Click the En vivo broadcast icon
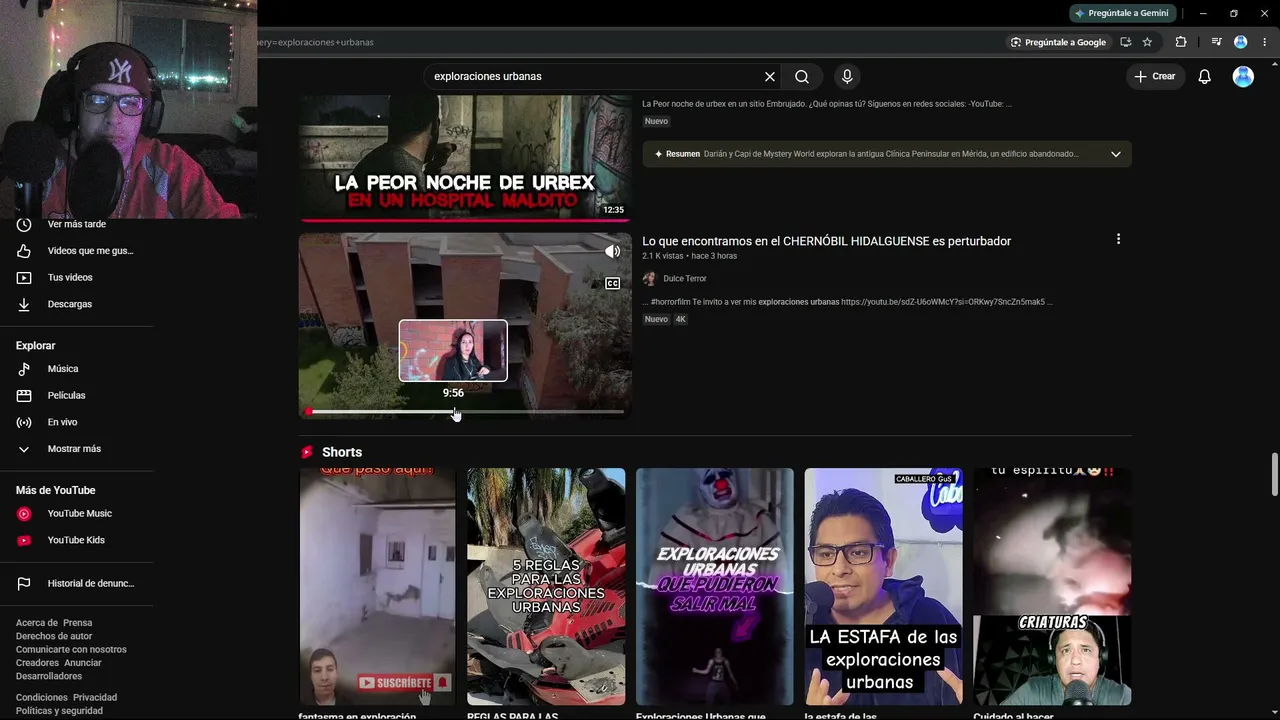 pos(24,422)
